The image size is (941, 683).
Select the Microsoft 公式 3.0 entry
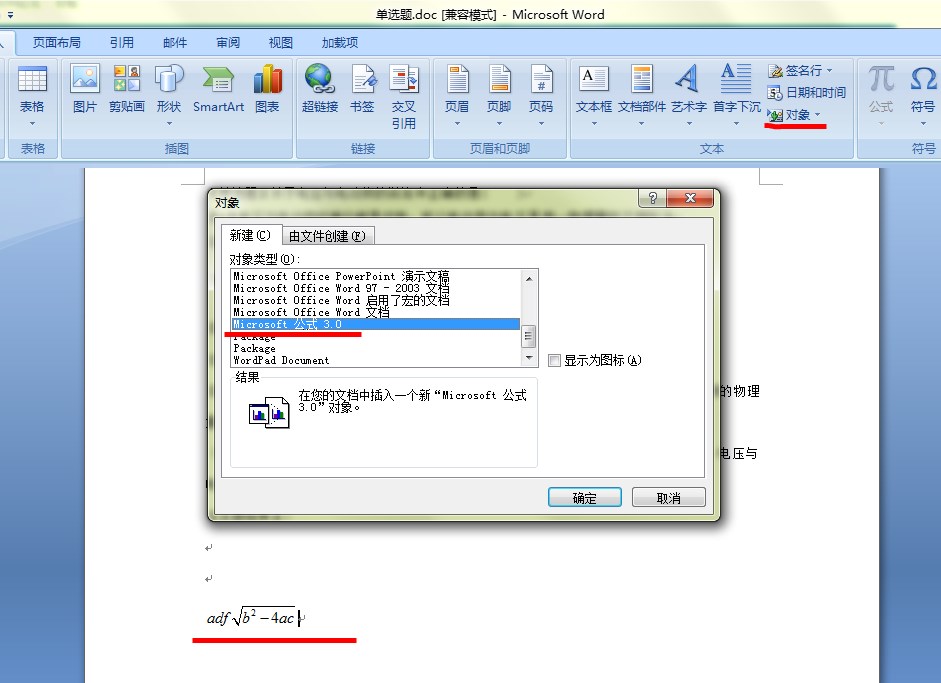(x=376, y=324)
